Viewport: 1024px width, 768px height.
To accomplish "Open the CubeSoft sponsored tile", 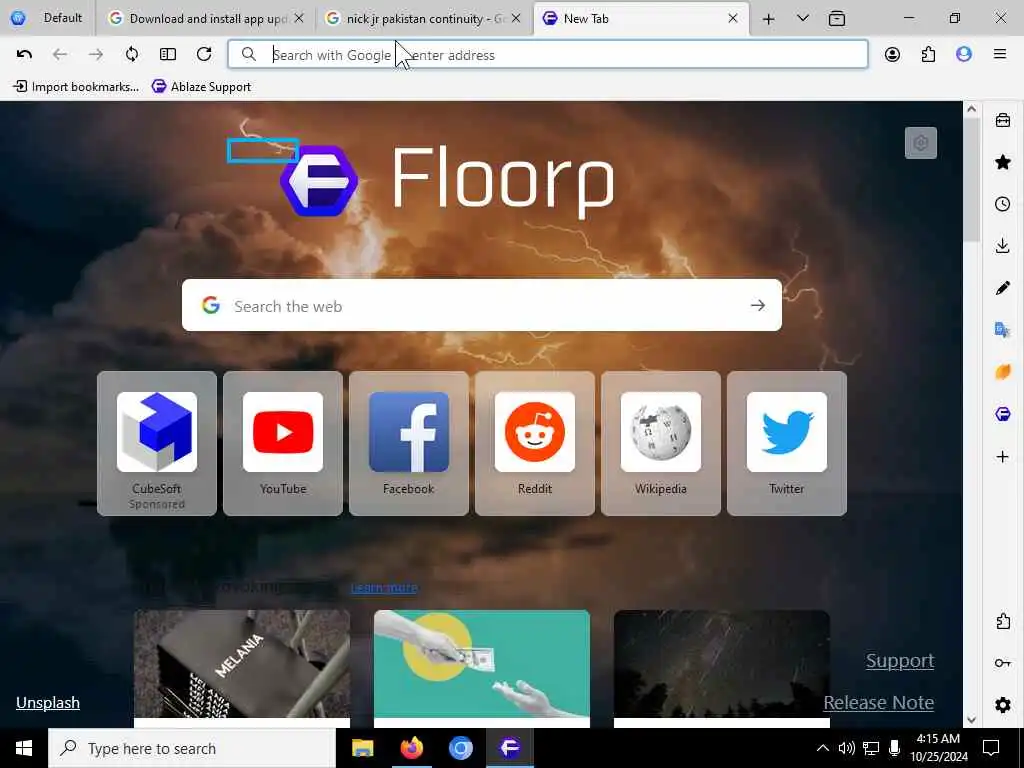I will pos(157,443).
